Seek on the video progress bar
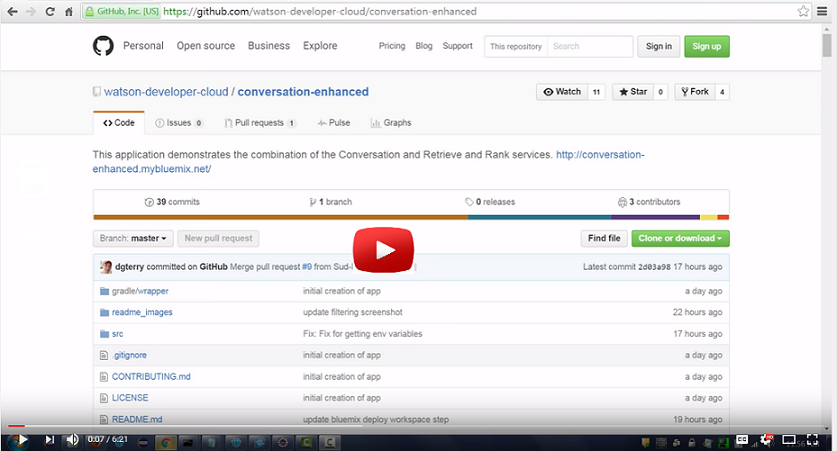The height and width of the screenshot is (451, 837). [414, 426]
